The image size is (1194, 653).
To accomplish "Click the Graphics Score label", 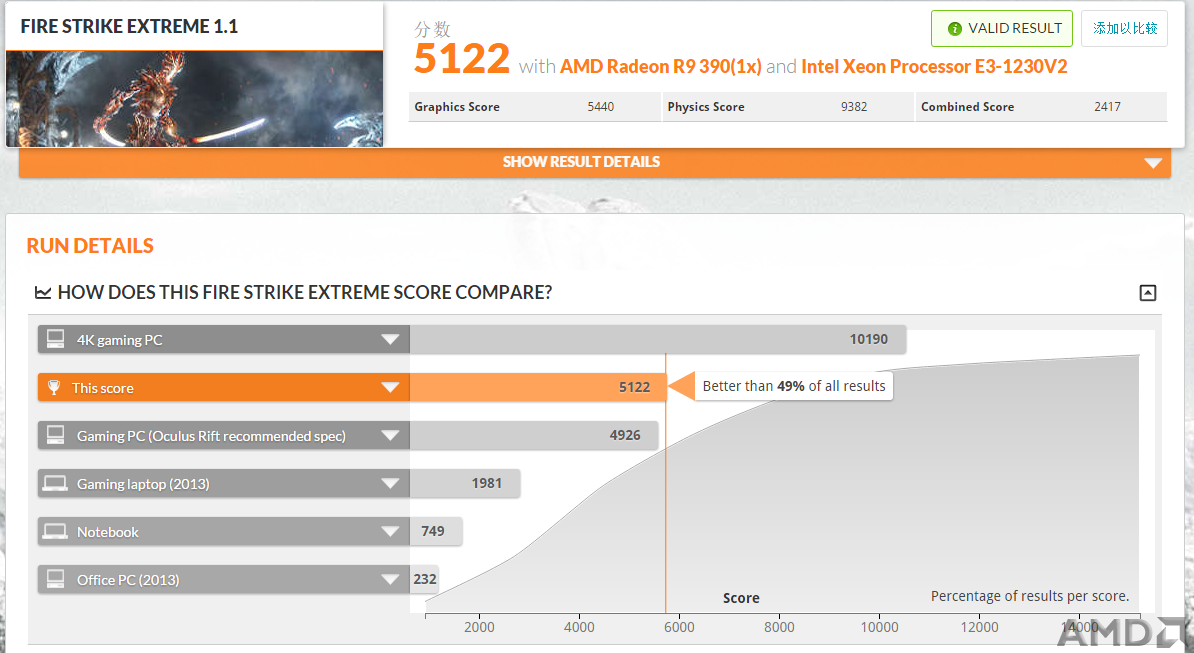I will pyautogui.click(x=457, y=107).
